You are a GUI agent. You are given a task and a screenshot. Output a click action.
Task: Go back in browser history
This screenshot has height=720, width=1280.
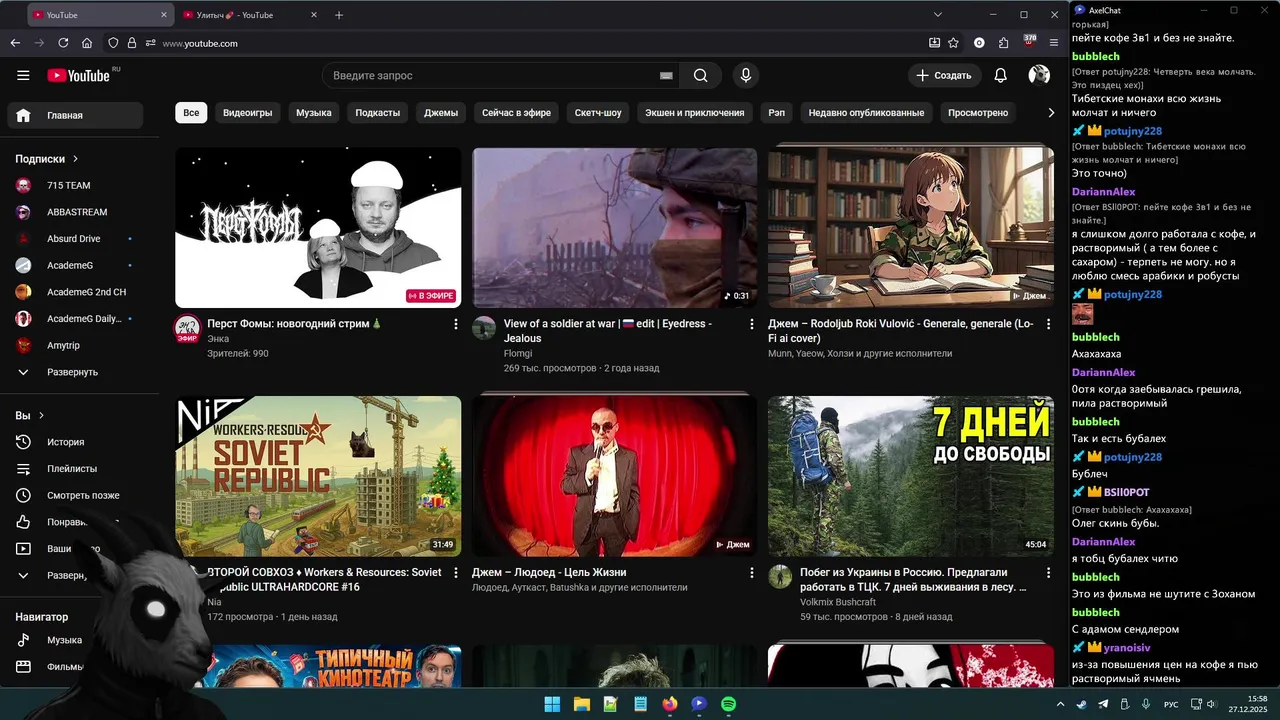tap(15, 43)
